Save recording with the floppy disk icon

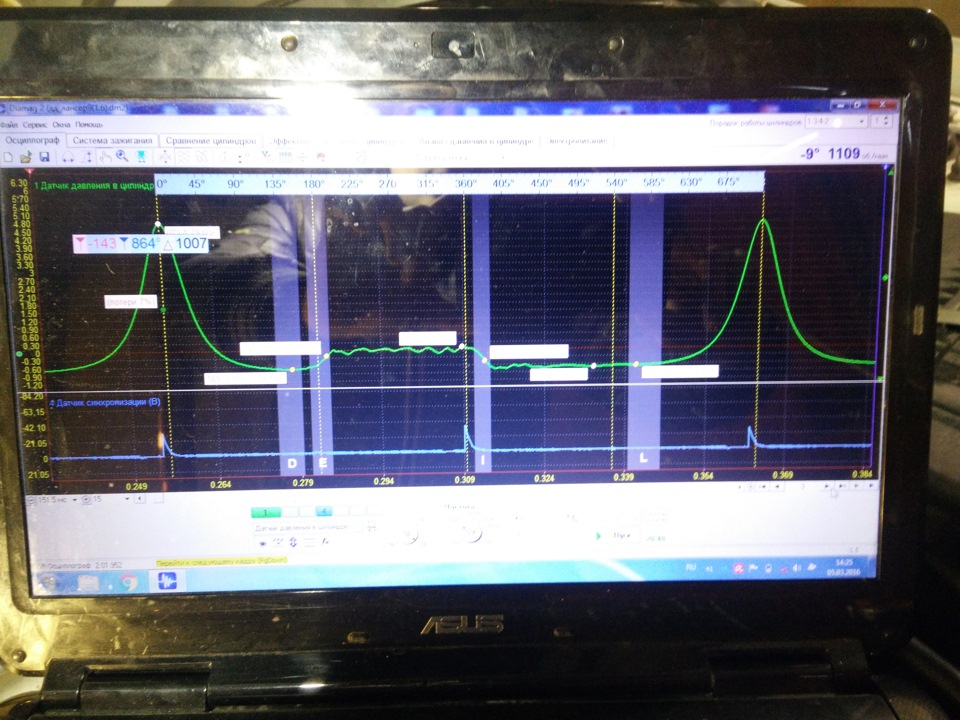44,157
